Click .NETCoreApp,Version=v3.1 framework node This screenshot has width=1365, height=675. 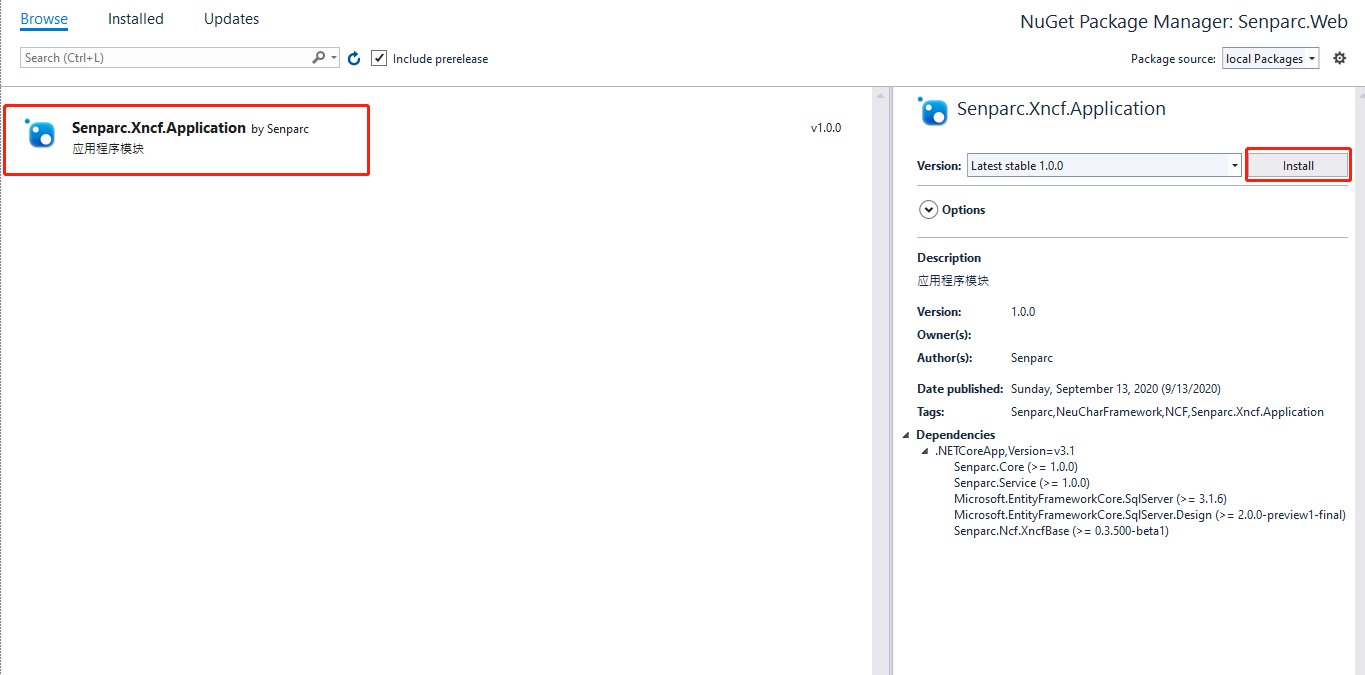[x=1005, y=451]
